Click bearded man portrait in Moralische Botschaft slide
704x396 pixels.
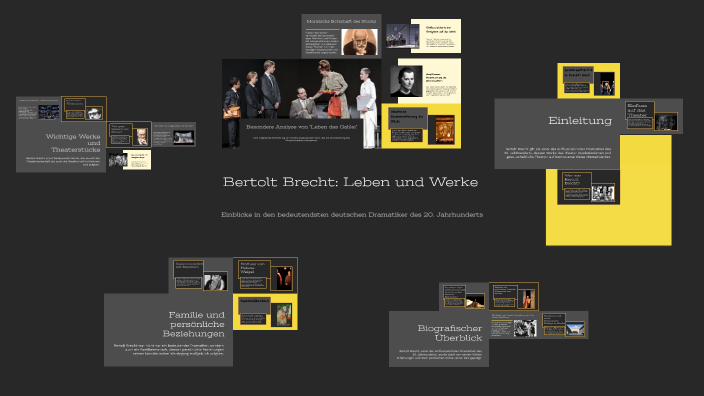coord(359,42)
